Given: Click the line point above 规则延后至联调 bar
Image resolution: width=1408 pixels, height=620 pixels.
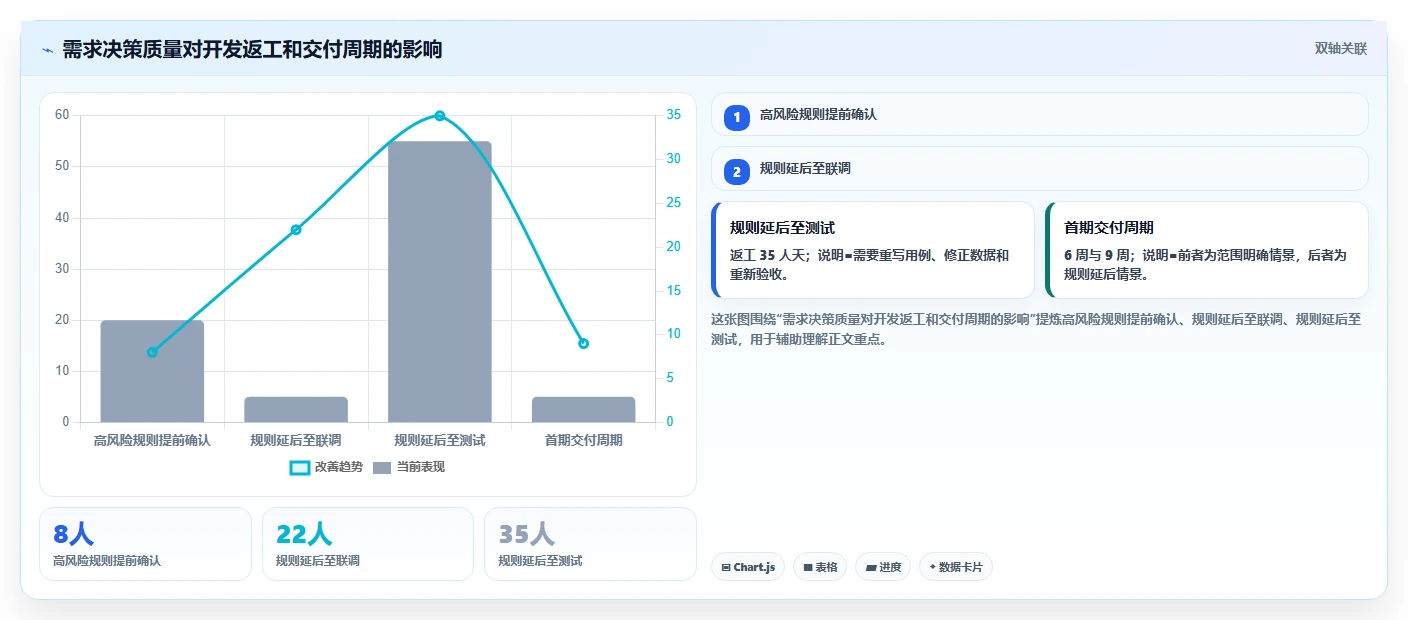Looking at the screenshot, I should tap(296, 230).
